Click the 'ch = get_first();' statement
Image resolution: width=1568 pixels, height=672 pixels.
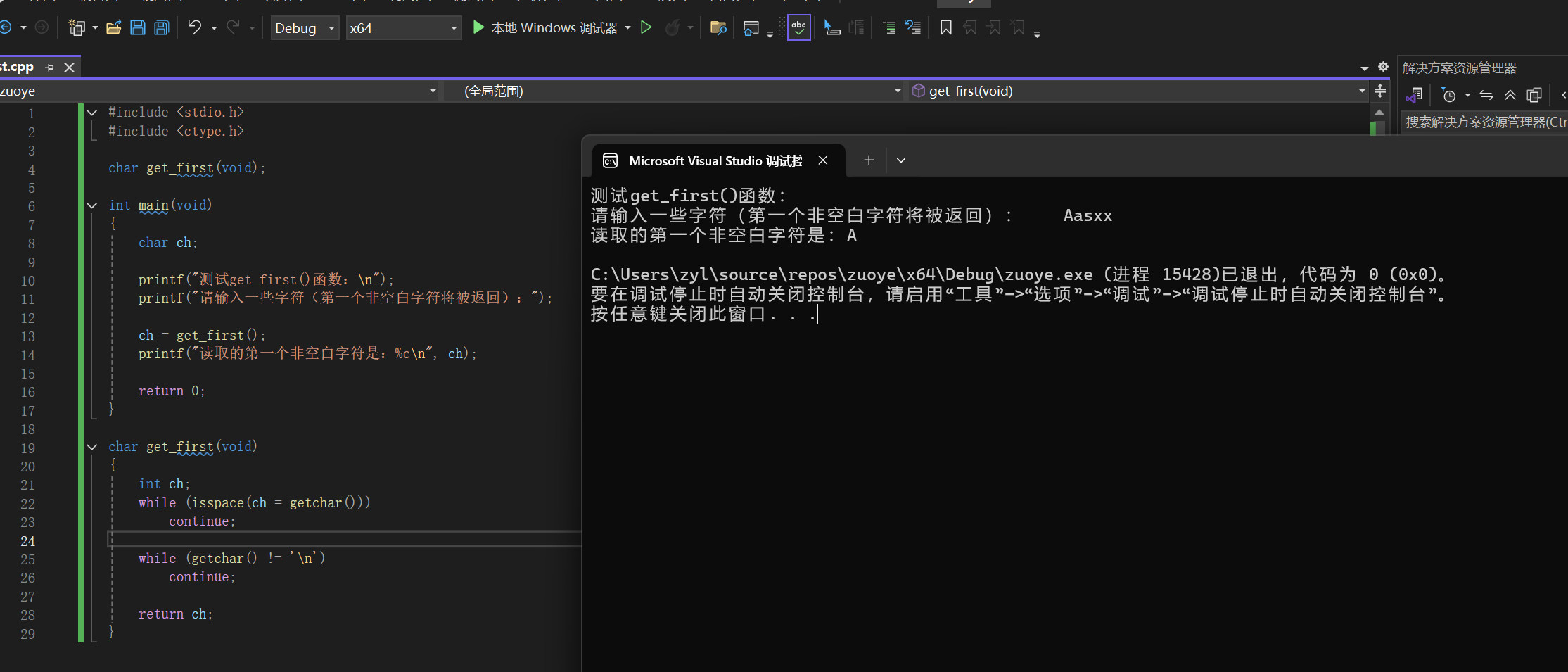(202, 336)
